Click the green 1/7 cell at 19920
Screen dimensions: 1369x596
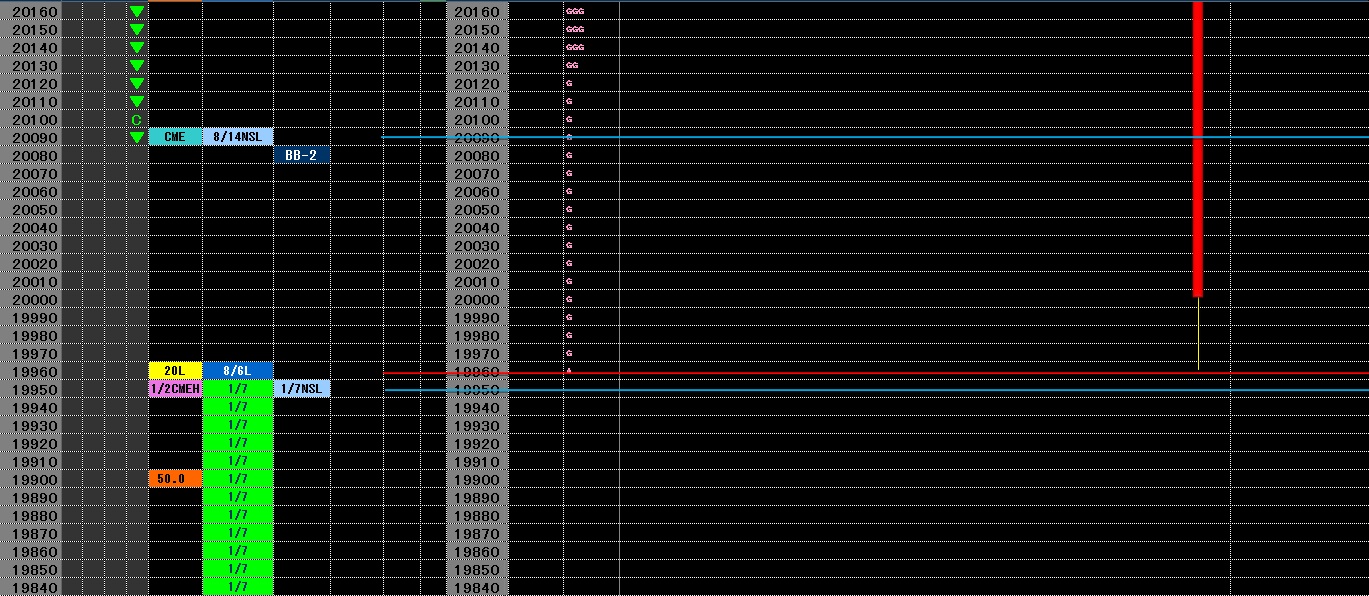tap(237, 443)
